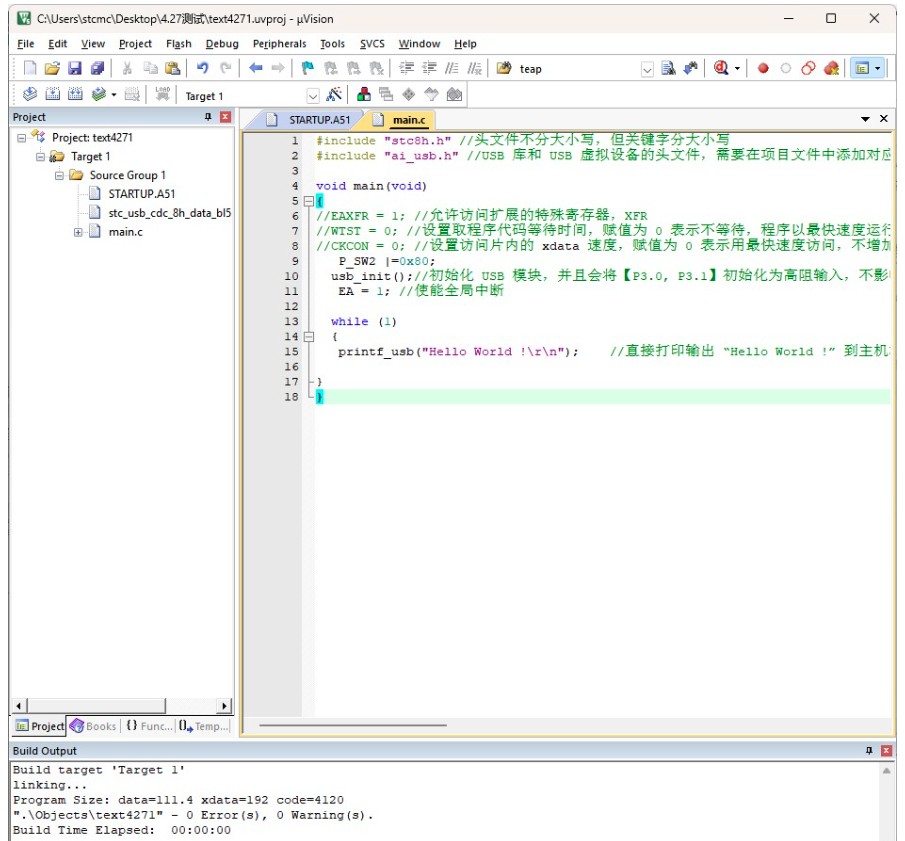Open Options for Target with the wand icon

tap(334, 94)
